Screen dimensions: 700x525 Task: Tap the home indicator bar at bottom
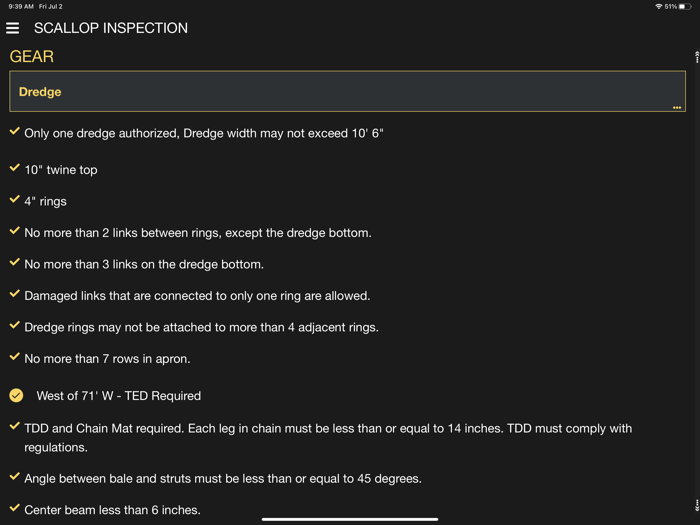350,519
